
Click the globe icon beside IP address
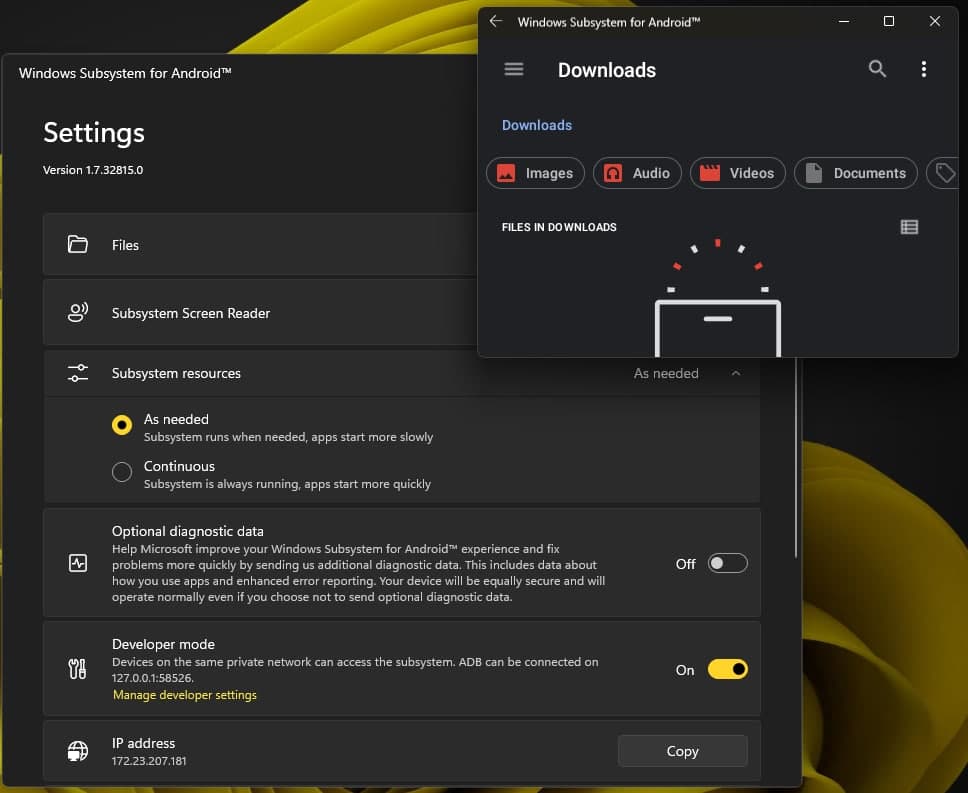click(78, 750)
